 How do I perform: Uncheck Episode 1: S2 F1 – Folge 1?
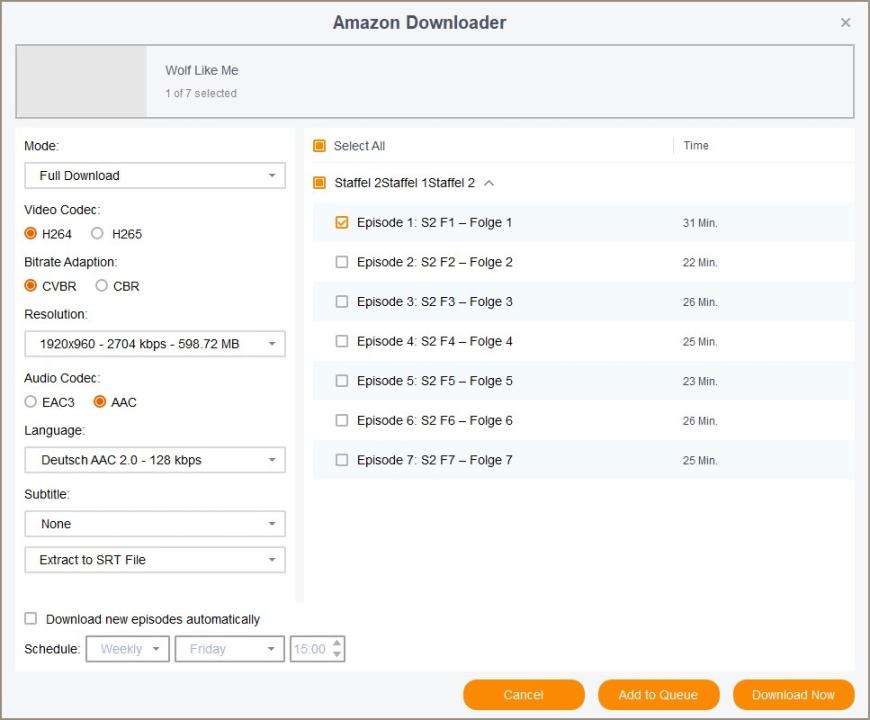342,222
